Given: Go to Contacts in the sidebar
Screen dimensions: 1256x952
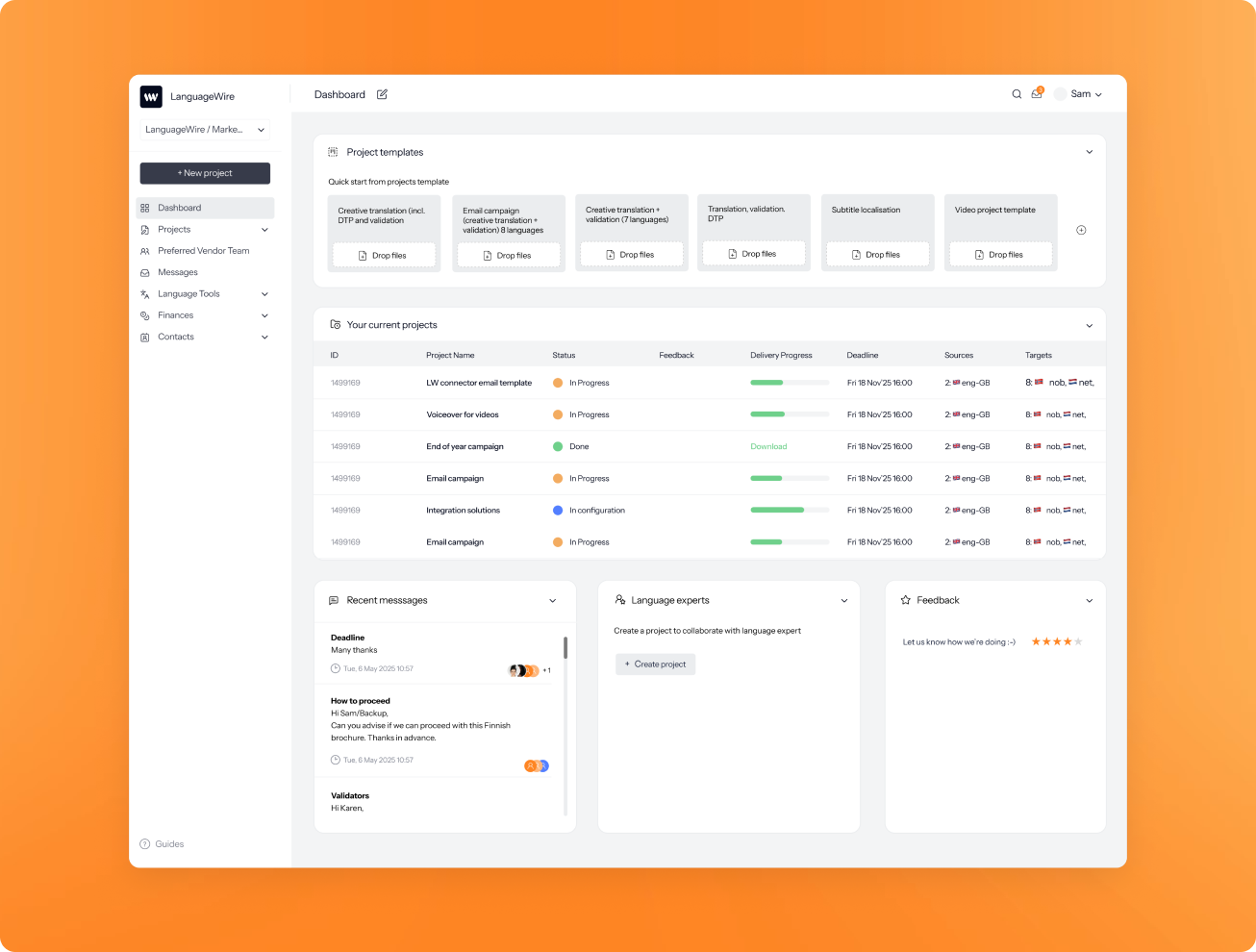Looking at the screenshot, I should click(176, 337).
